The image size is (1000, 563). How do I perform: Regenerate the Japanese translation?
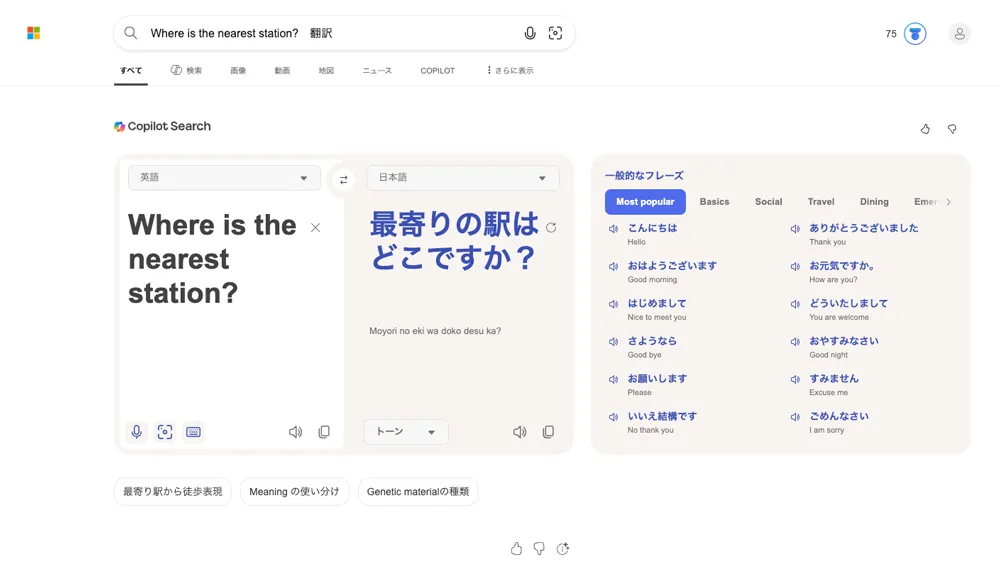click(551, 228)
